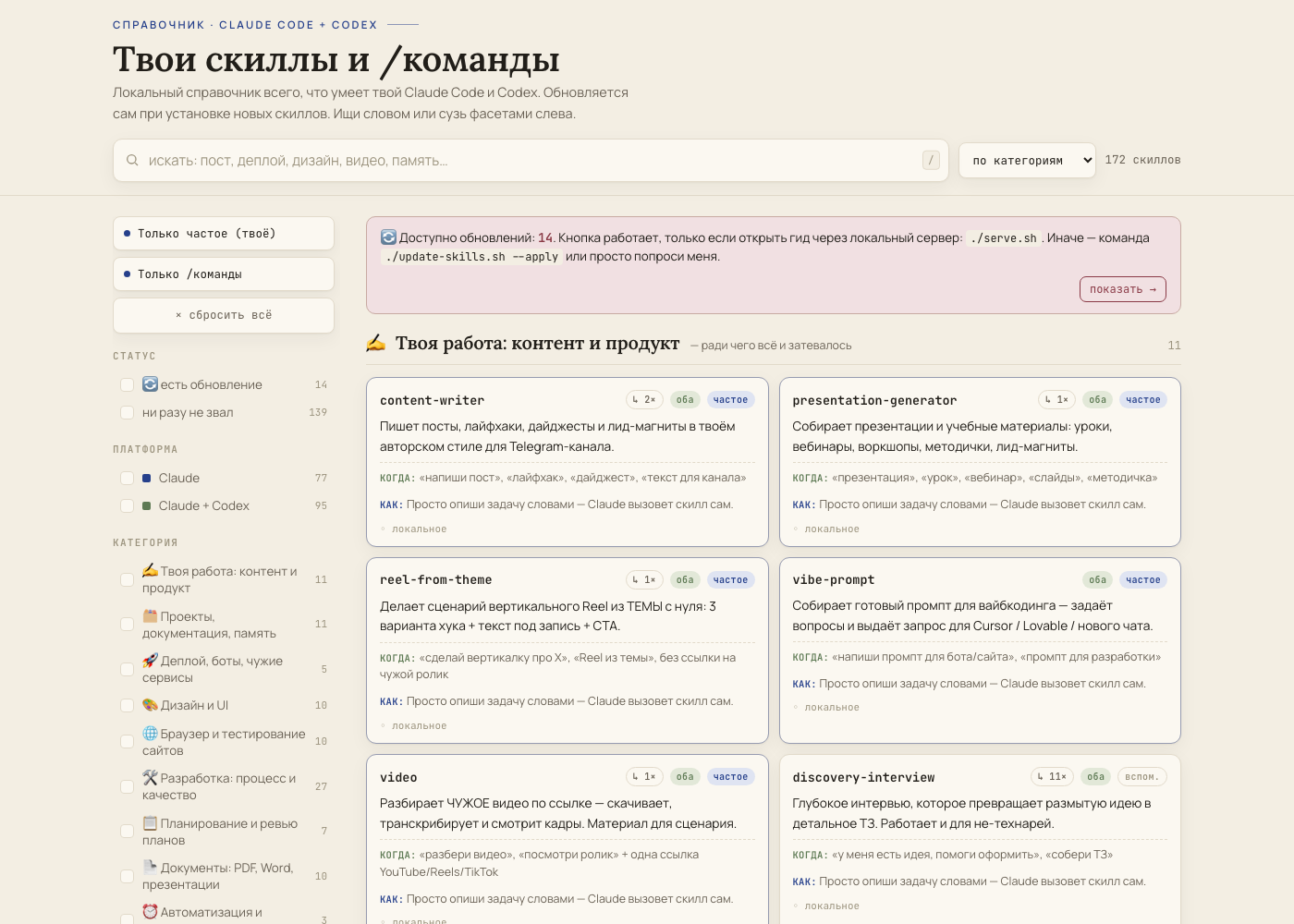Click 'Документы: PDF, Word, презентации' label

tap(218, 876)
